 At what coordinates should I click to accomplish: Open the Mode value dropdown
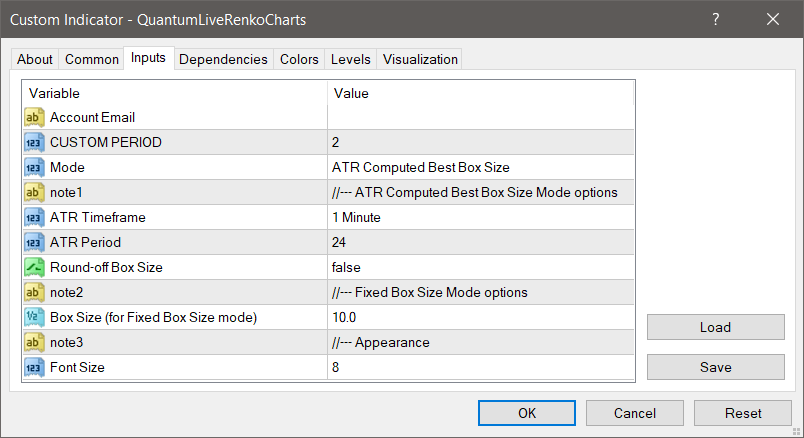click(x=480, y=167)
